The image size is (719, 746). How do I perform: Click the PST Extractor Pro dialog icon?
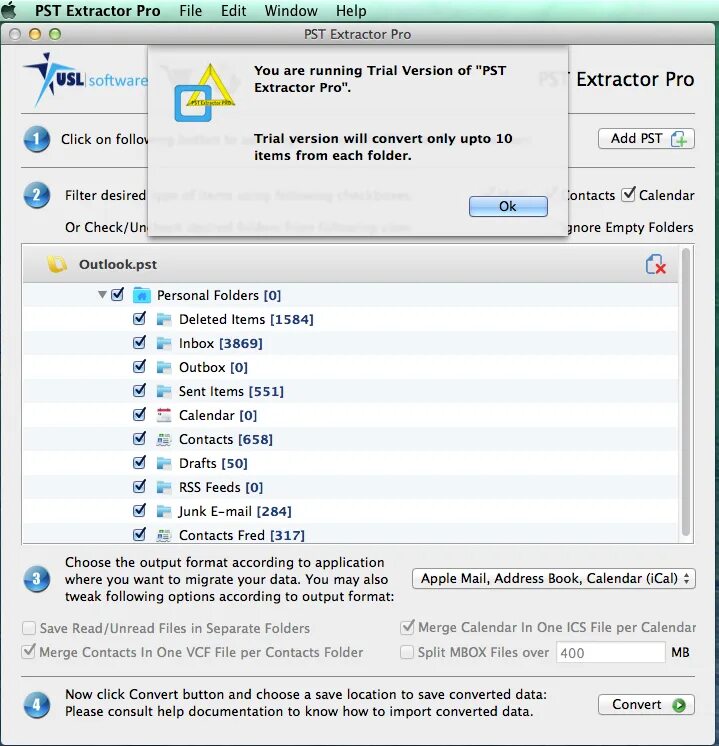[x=205, y=92]
